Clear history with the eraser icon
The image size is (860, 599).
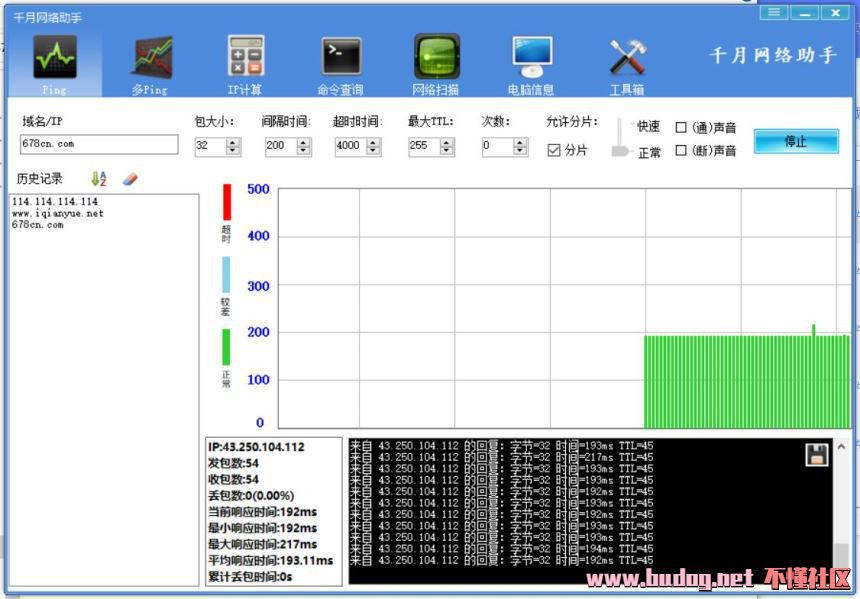click(129, 179)
